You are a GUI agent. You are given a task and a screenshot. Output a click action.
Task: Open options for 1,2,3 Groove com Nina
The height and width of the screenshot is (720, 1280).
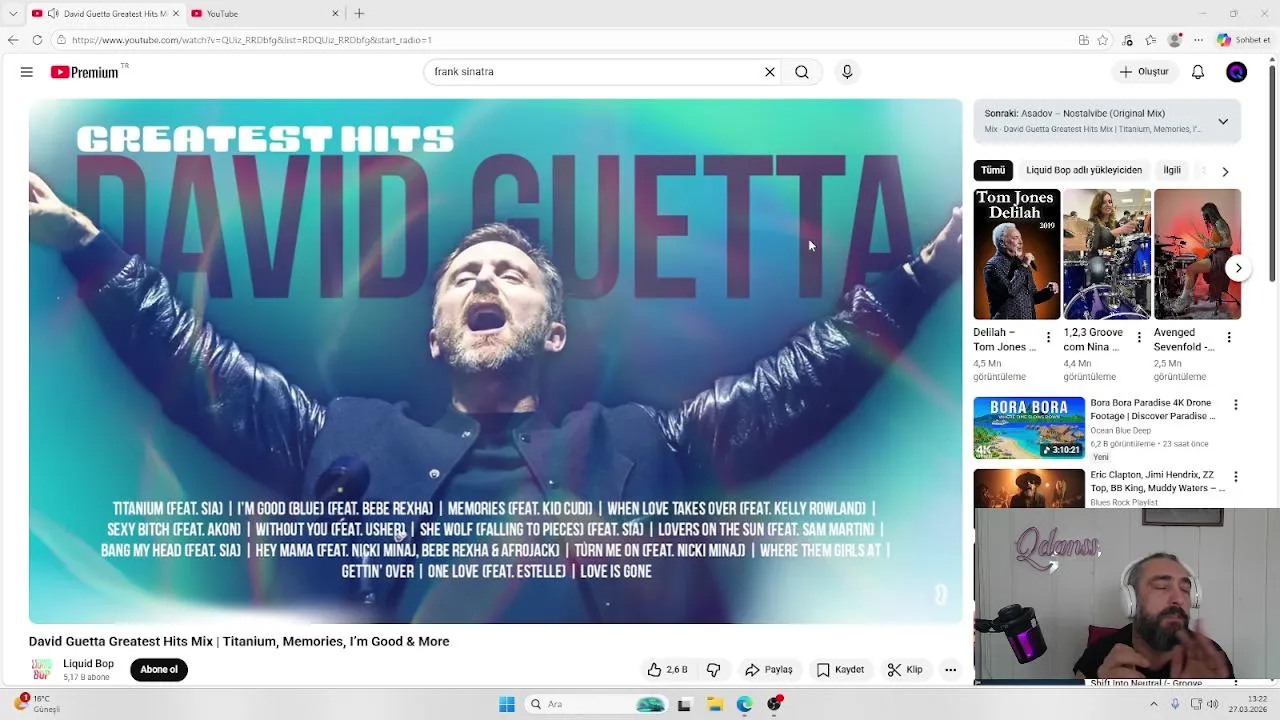[x=1138, y=338]
